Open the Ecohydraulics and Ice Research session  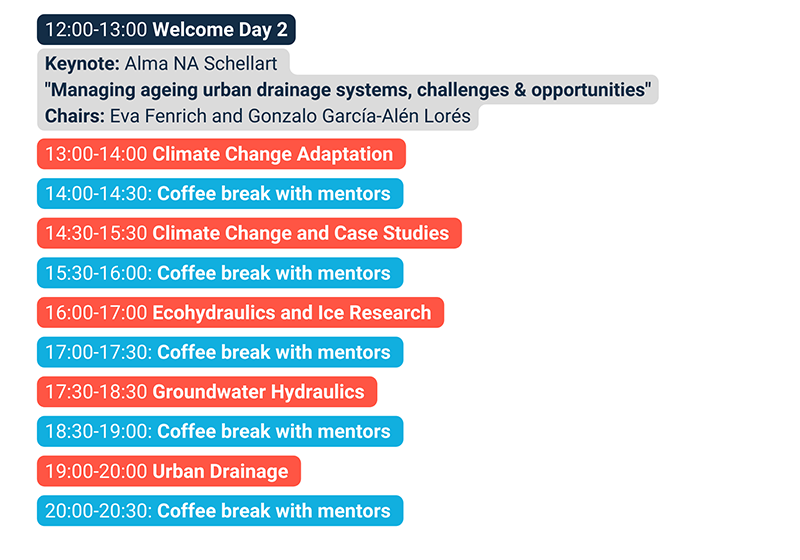[291, 313]
